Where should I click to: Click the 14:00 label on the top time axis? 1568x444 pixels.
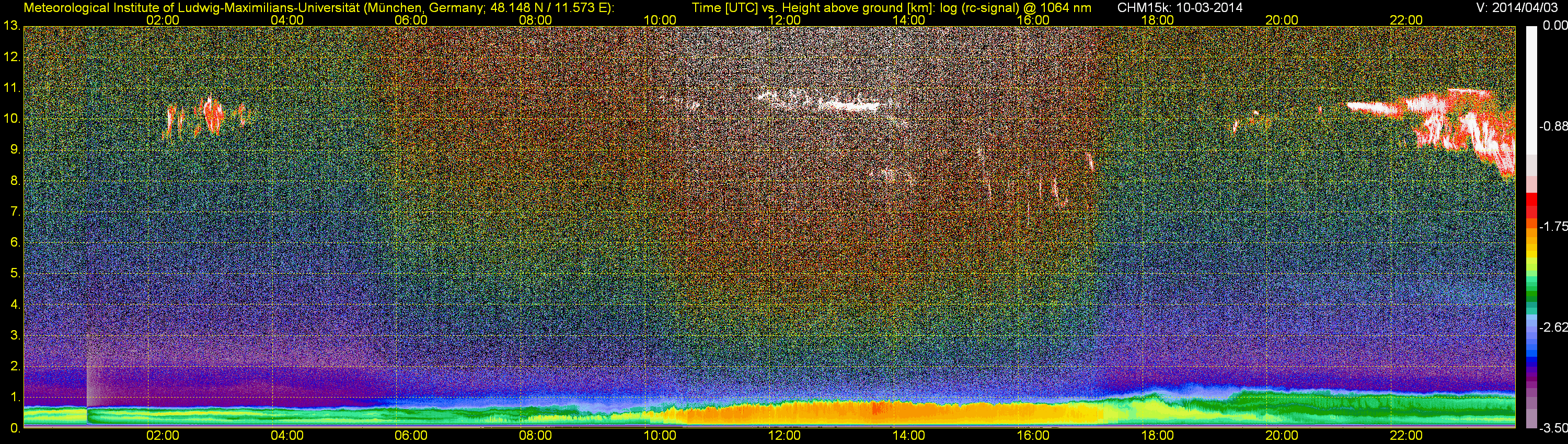click(909, 20)
